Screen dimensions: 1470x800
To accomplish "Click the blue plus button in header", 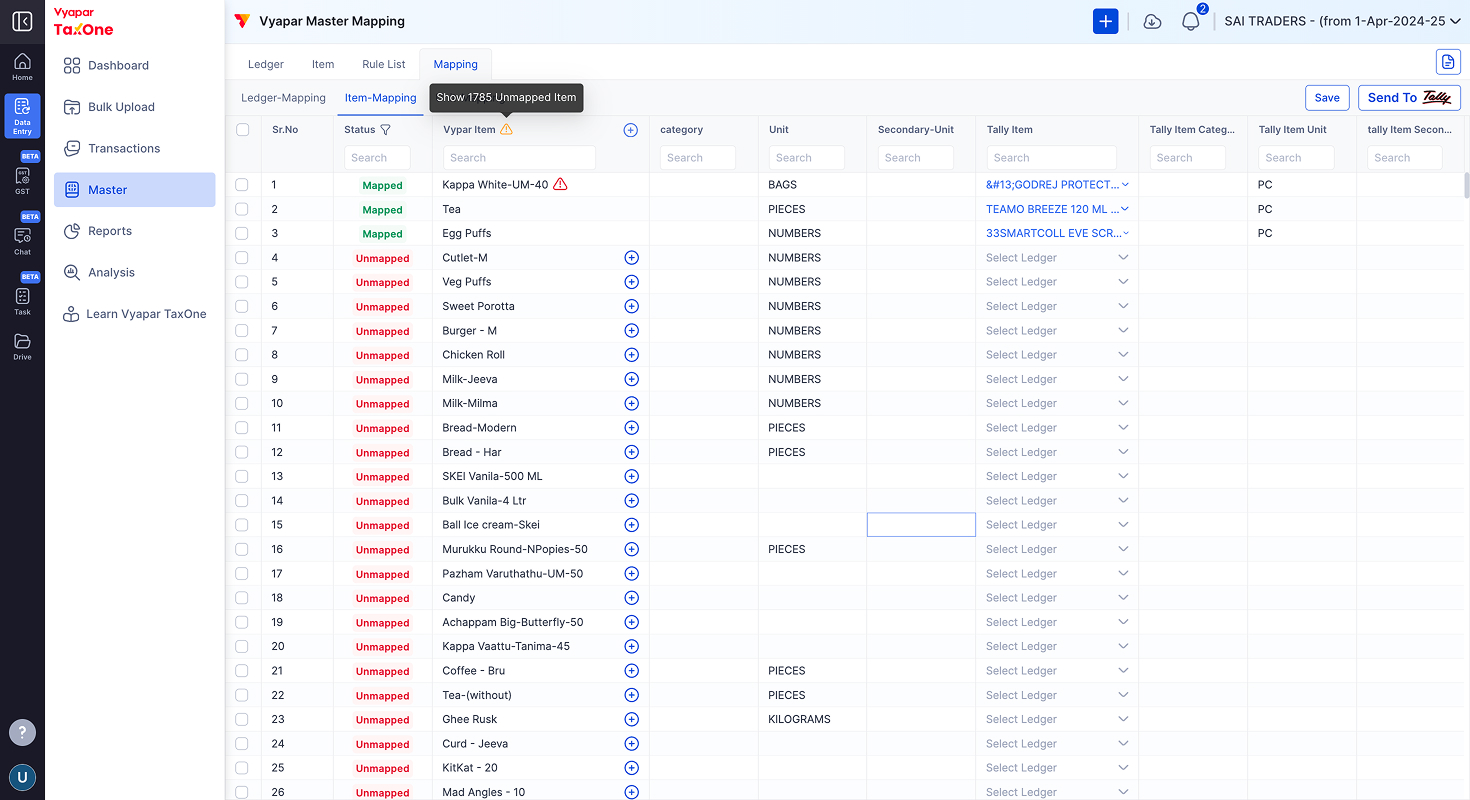I will 1105,21.
